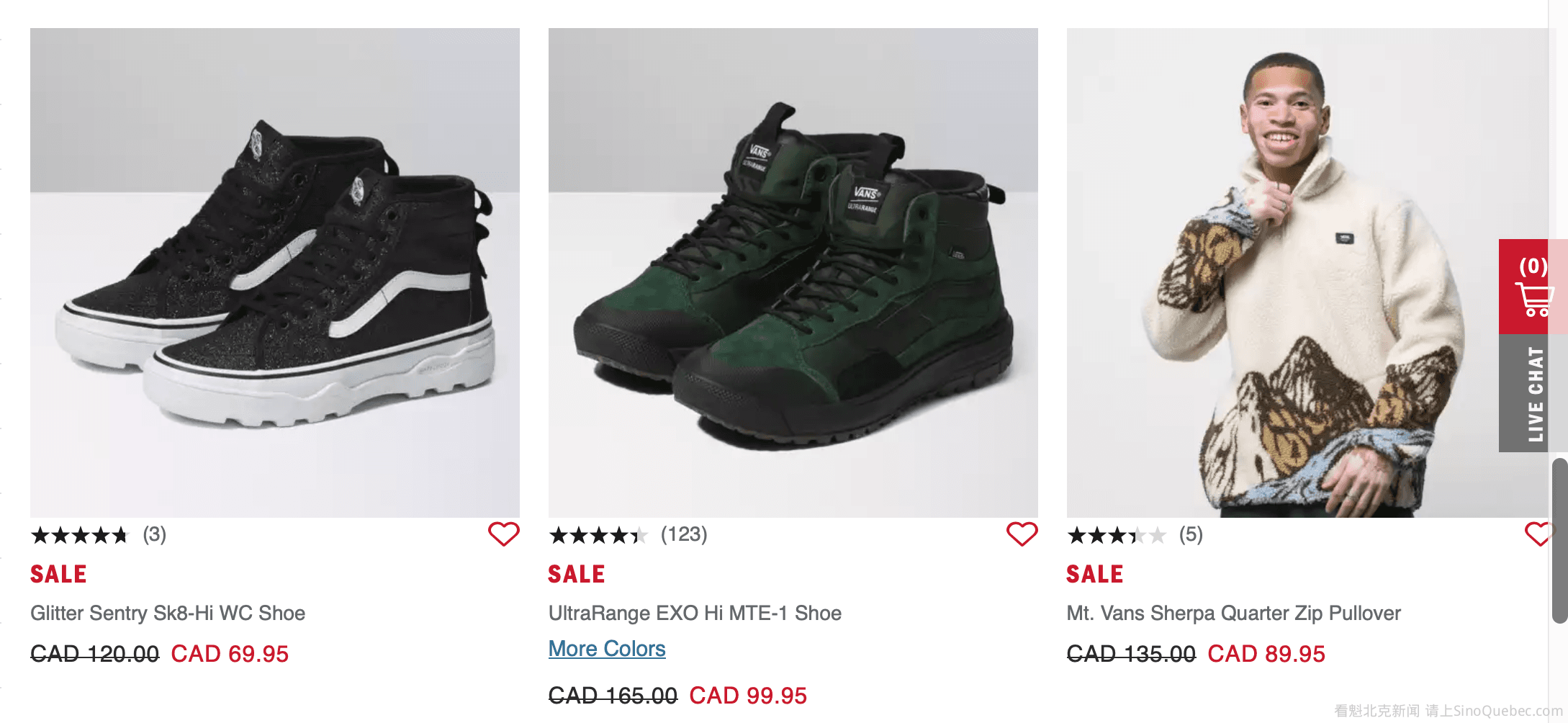Screen dimensions: 1568x723
Task: Open the Live Chat side tab
Action: click(x=1533, y=394)
